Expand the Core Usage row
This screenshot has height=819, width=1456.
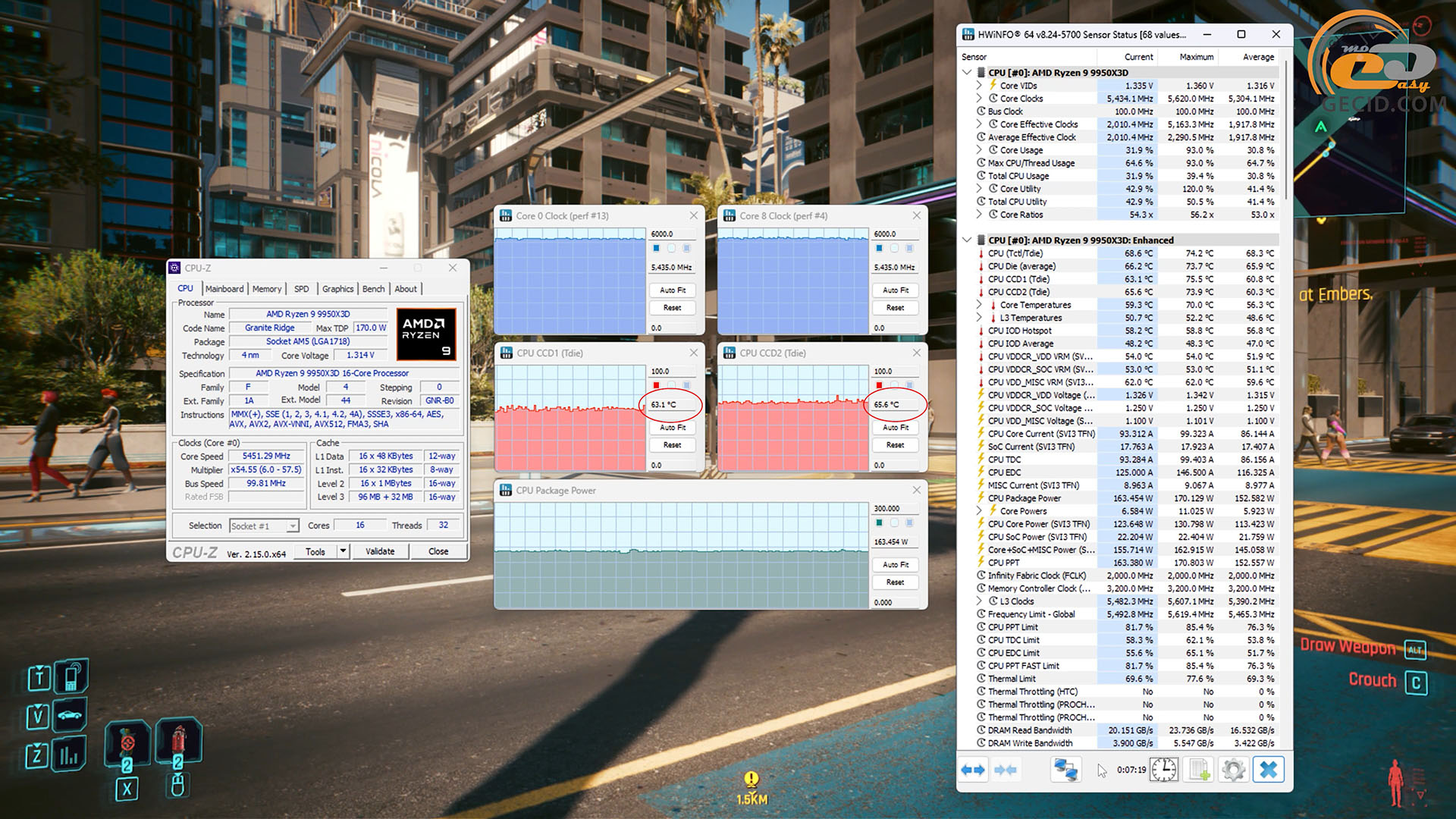click(979, 150)
